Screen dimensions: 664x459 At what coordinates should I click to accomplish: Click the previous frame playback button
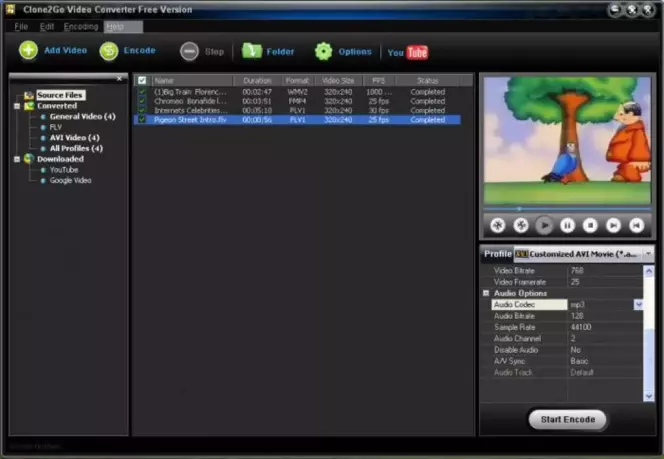pyautogui.click(x=636, y=225)
